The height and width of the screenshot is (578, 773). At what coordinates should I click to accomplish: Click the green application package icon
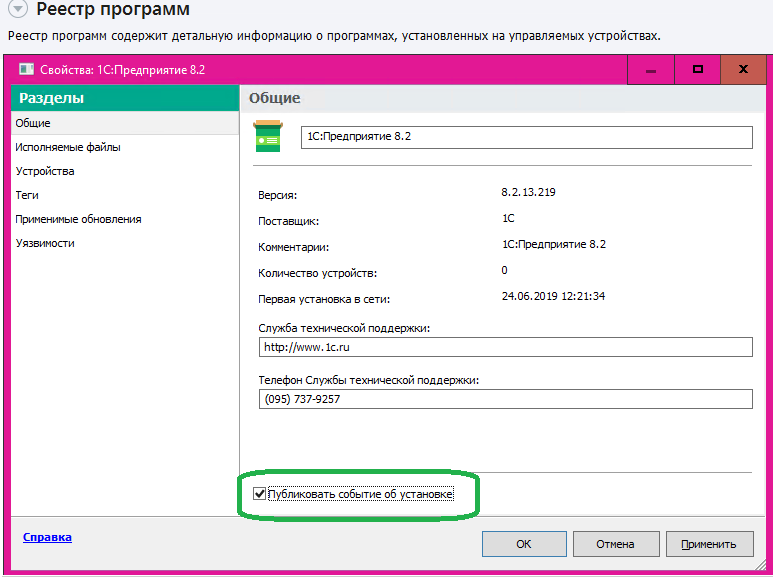click(x=268, y=136)
